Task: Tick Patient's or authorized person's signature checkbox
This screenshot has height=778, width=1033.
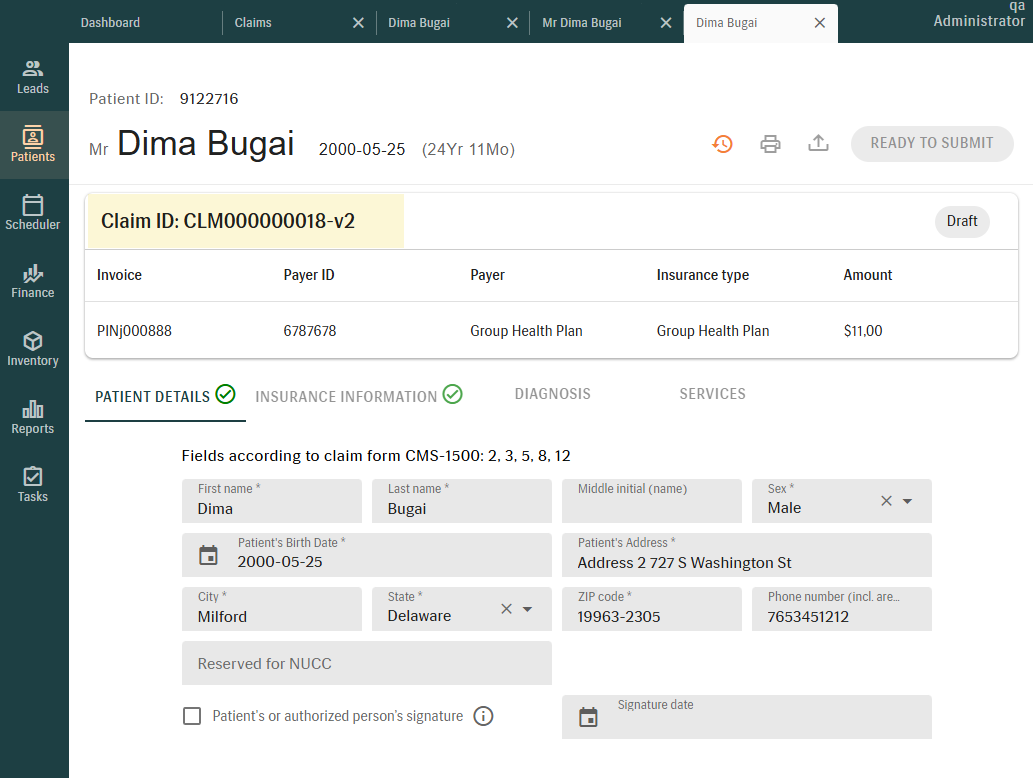Action: tap(192, 716)
